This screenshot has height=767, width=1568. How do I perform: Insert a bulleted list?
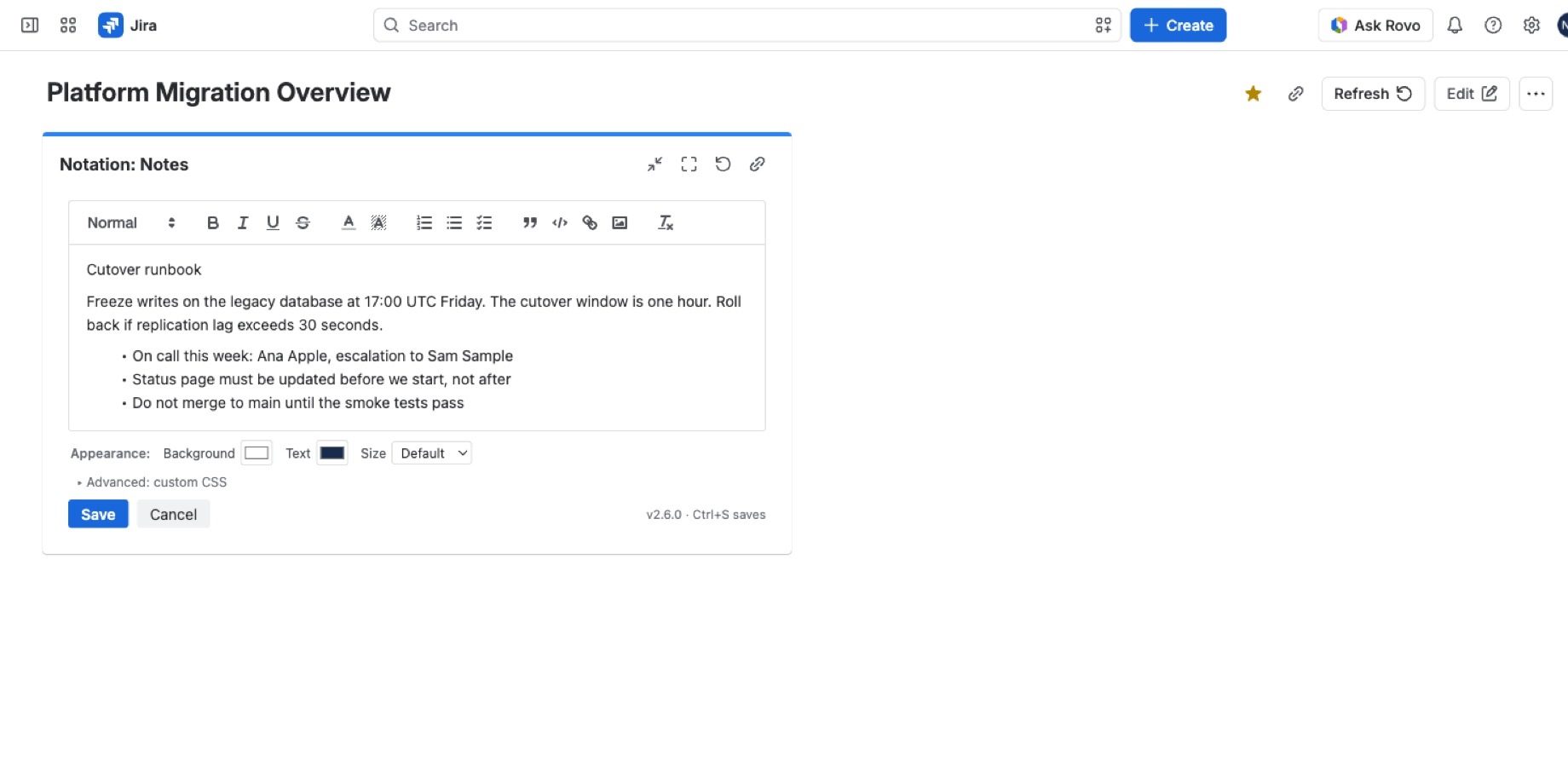coord(454,222)
